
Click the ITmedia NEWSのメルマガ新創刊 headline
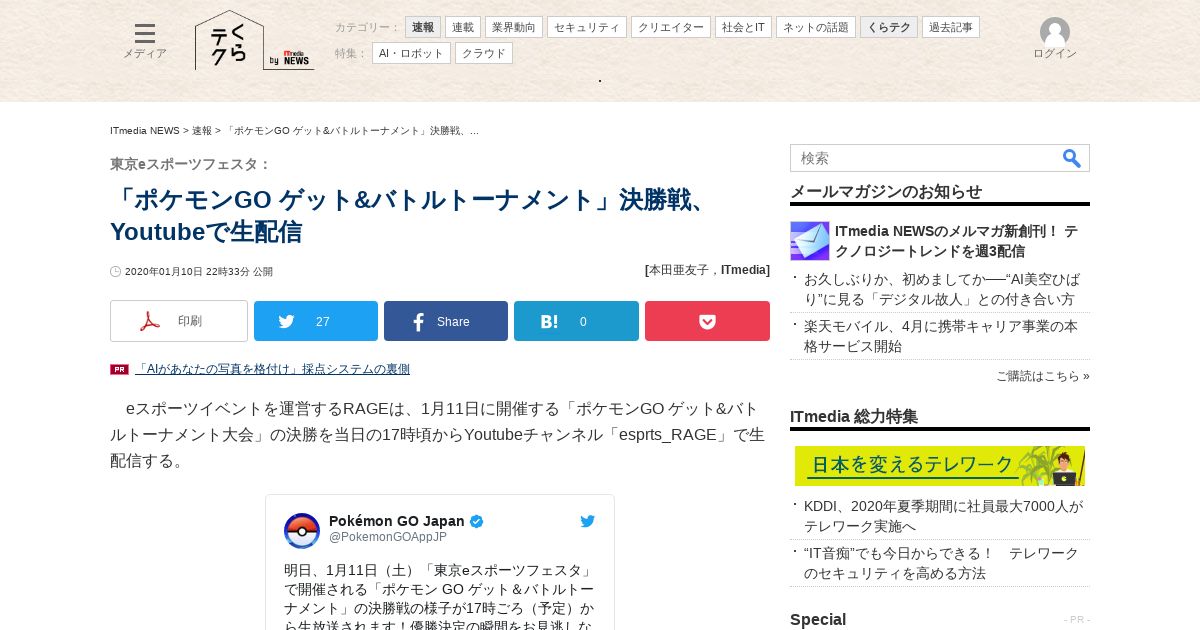[957, 241]
